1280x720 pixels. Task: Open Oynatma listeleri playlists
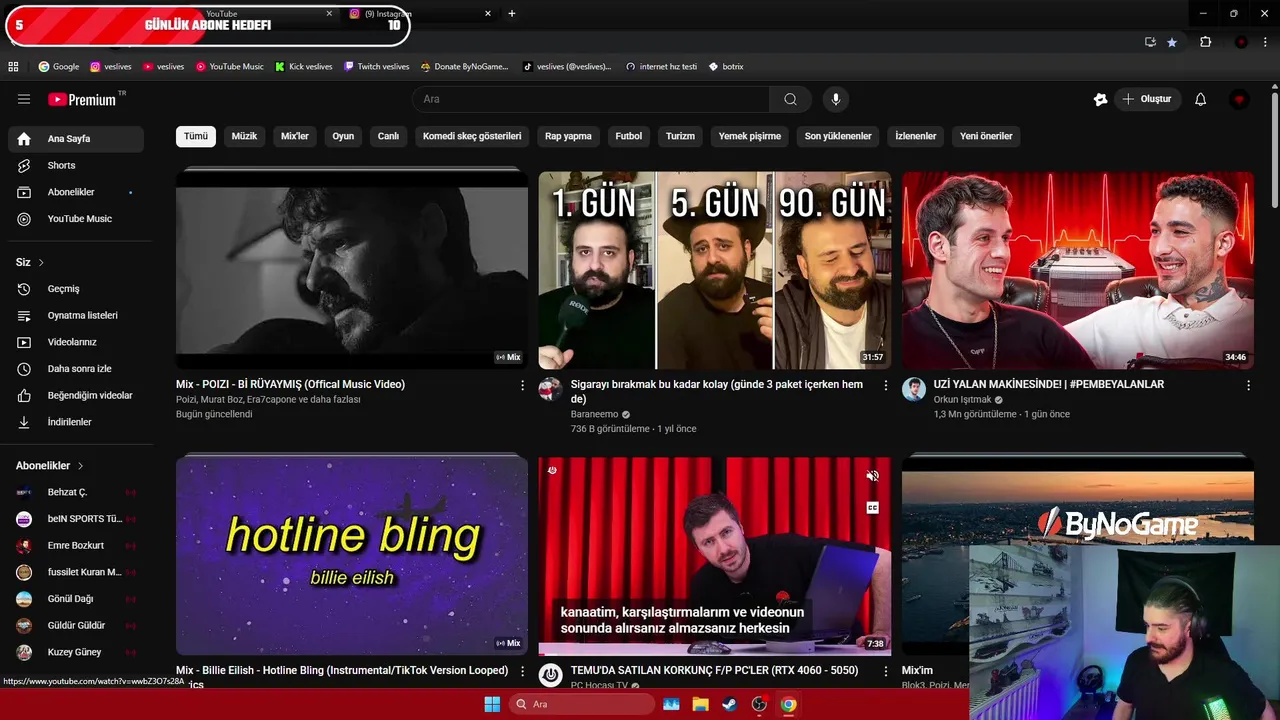tap(76, 315)
